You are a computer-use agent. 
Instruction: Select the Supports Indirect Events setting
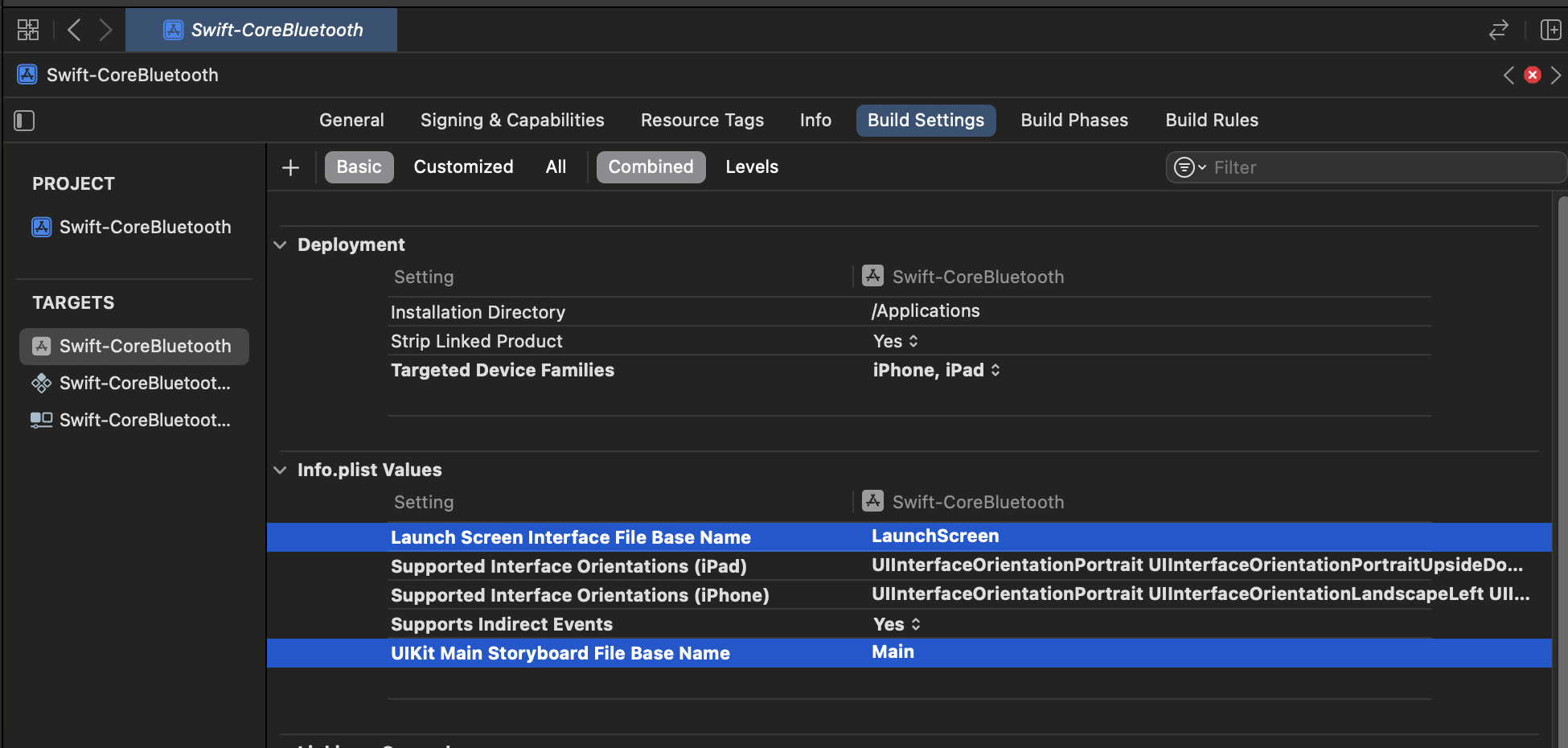tap(502, 624)
